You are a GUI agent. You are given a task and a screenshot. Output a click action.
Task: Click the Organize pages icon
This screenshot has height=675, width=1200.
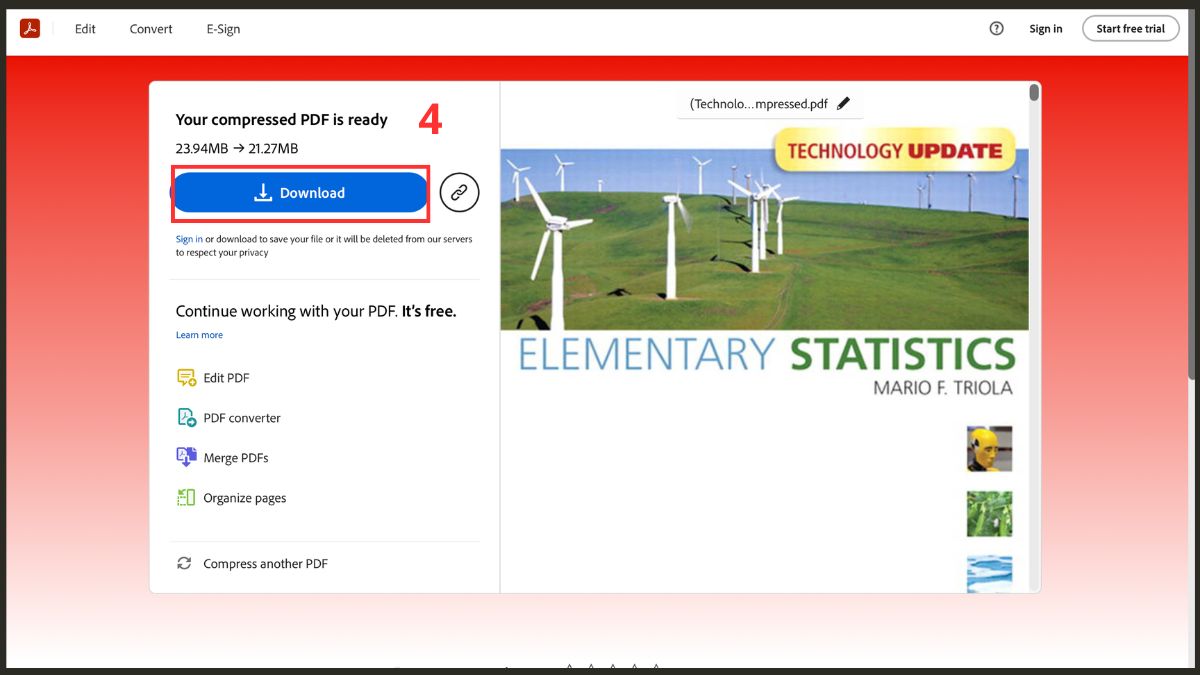pyautogui.click(x=186, y=497)
